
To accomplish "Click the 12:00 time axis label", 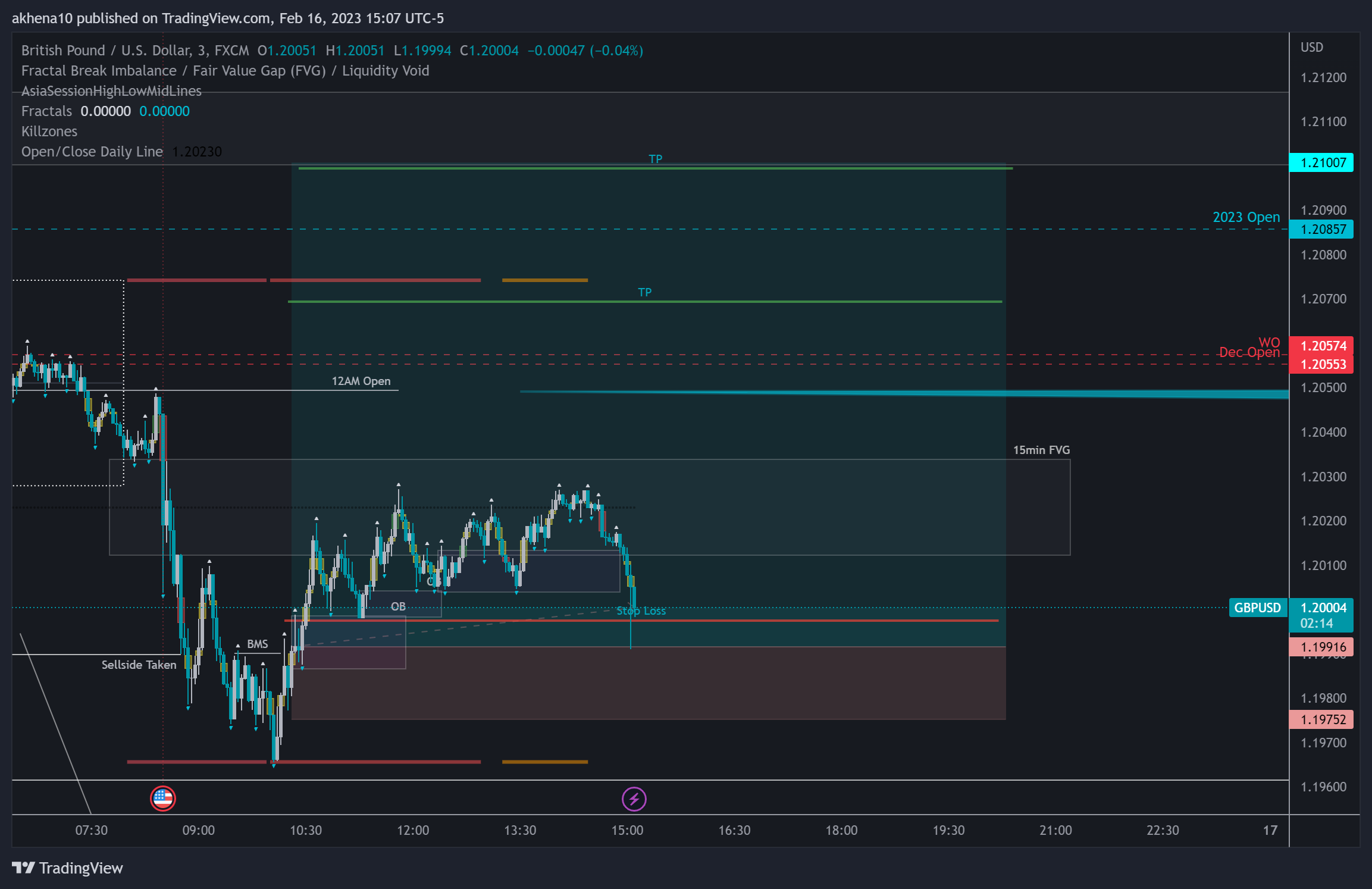I will pyautogui.click(x=413, y=830).
